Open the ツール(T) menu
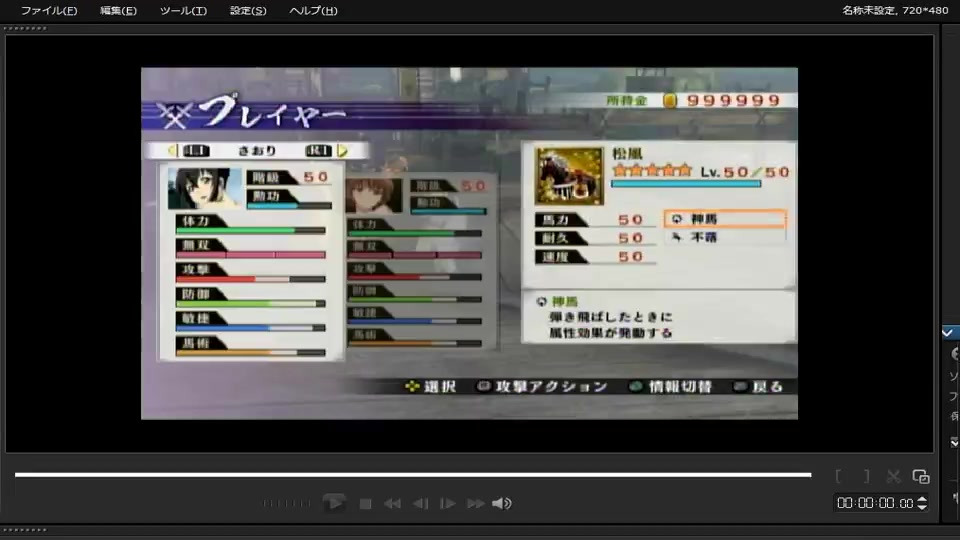 (x=183, y=10)
